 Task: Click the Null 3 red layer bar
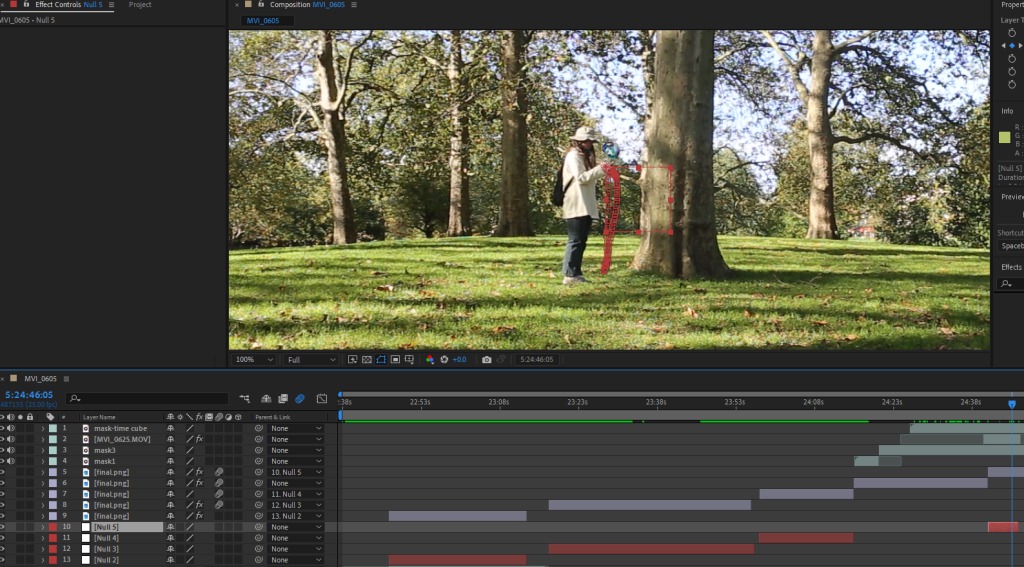click(651, 549)
